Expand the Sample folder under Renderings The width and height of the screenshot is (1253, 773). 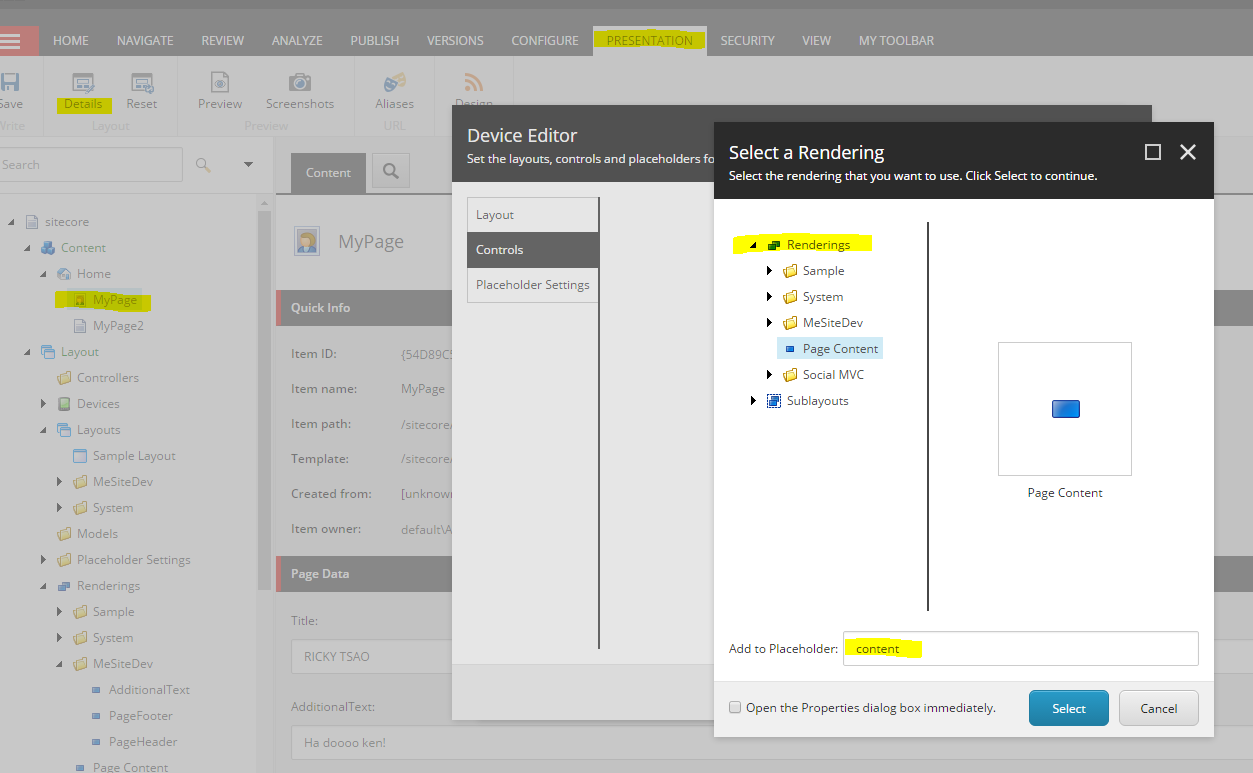(769, 271)
